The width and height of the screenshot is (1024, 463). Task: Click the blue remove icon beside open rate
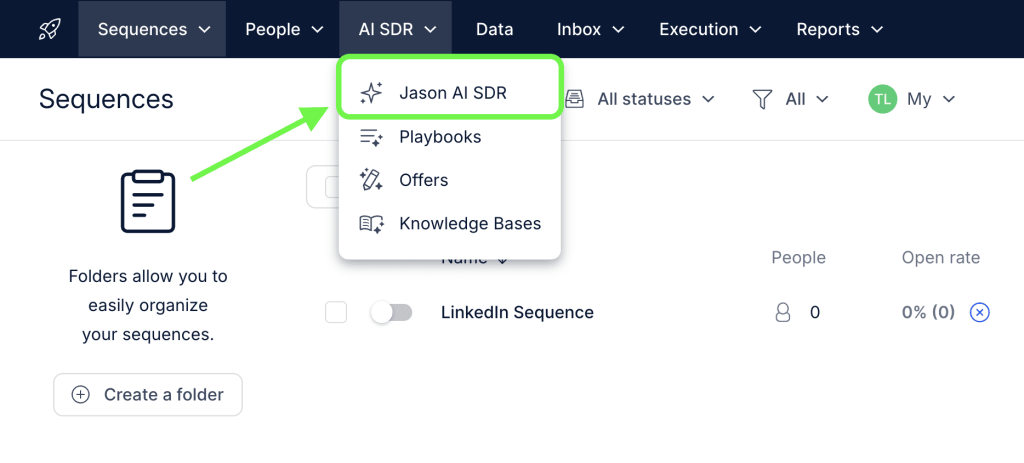980,313
